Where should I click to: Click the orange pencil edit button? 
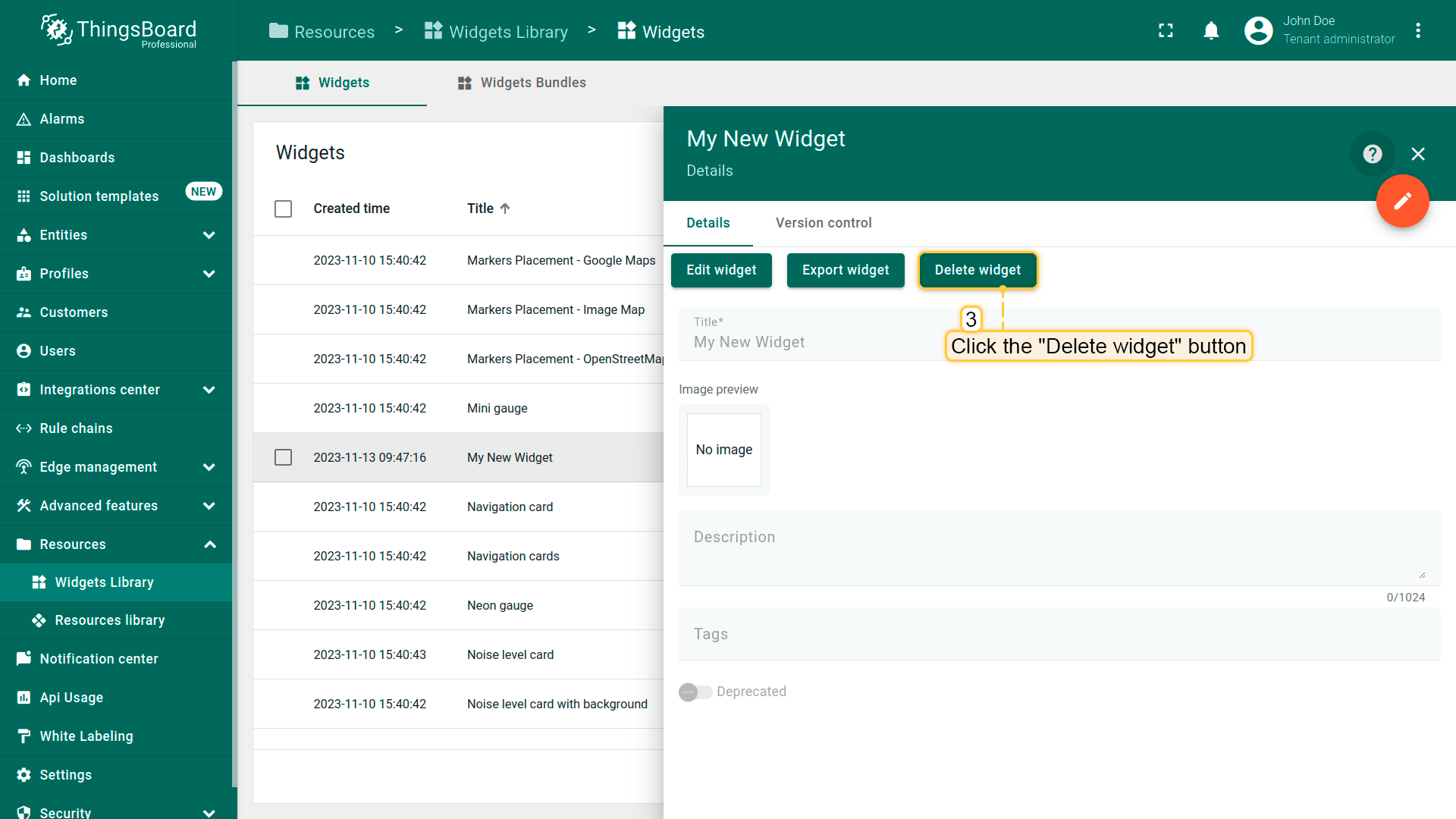[x=1402, y=201]
